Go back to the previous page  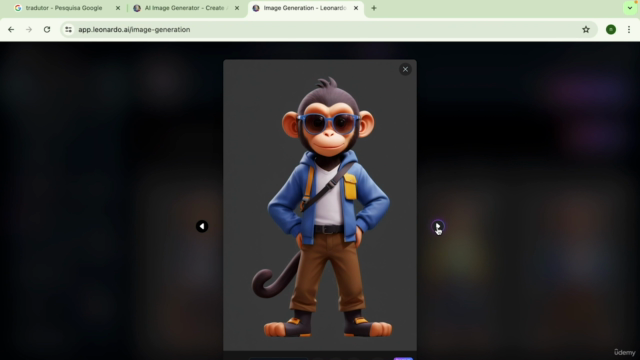click(11, 29)
